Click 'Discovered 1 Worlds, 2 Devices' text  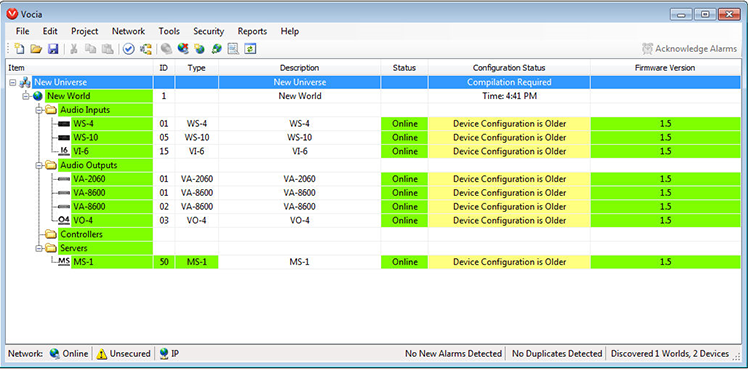click(670, 354)
